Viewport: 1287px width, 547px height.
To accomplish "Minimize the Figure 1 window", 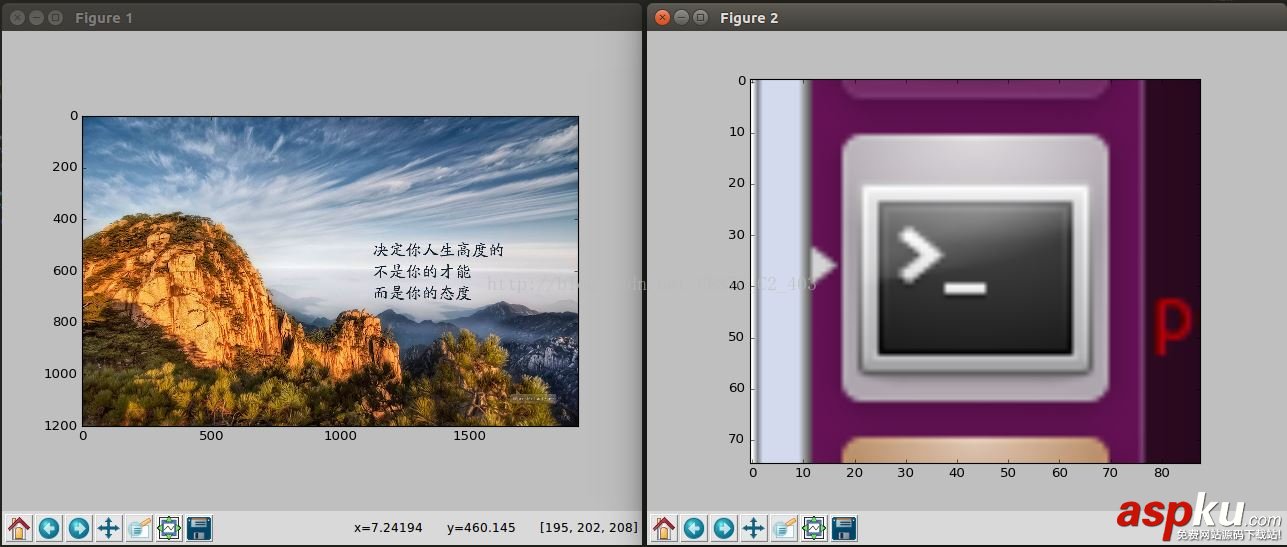I will (x=36, y=18).
